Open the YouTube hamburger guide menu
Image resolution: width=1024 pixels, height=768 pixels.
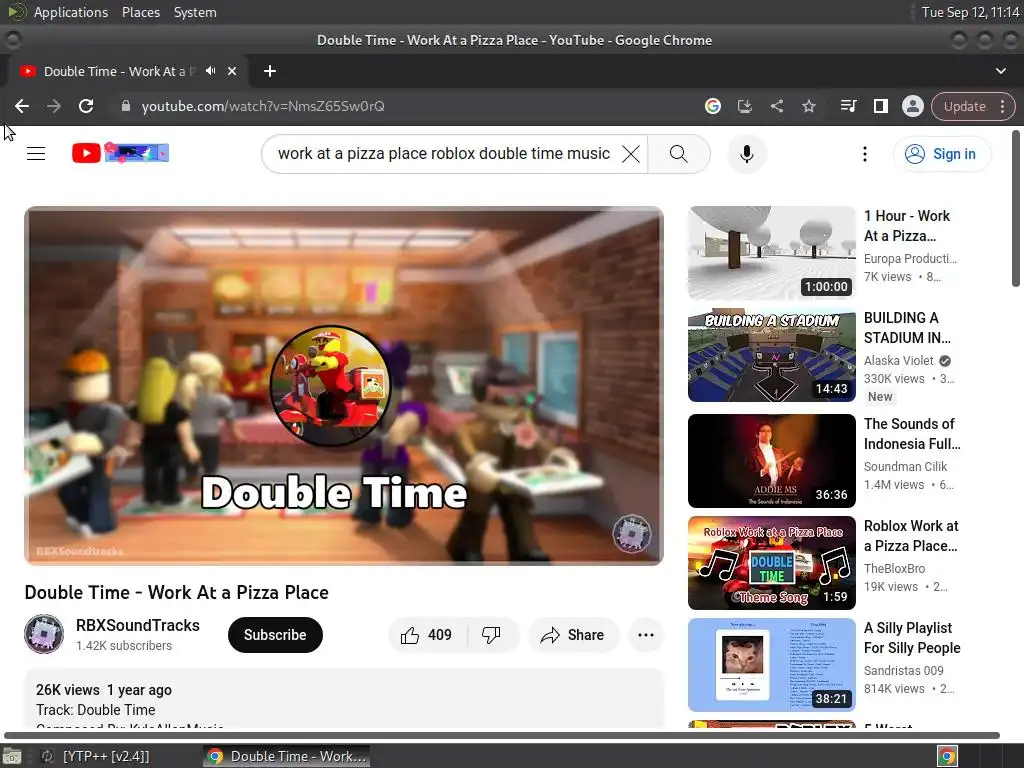[36, 153]
